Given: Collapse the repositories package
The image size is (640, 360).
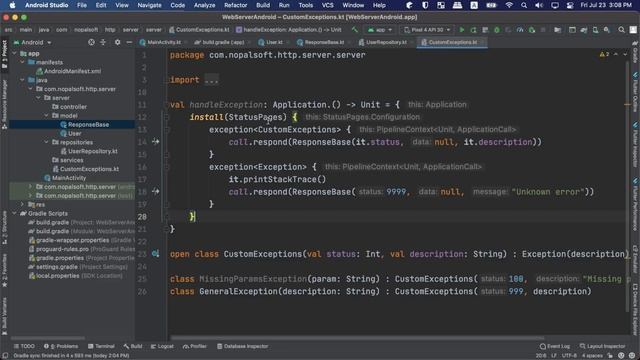Looking at the screenshot, I should click(46, 142).
